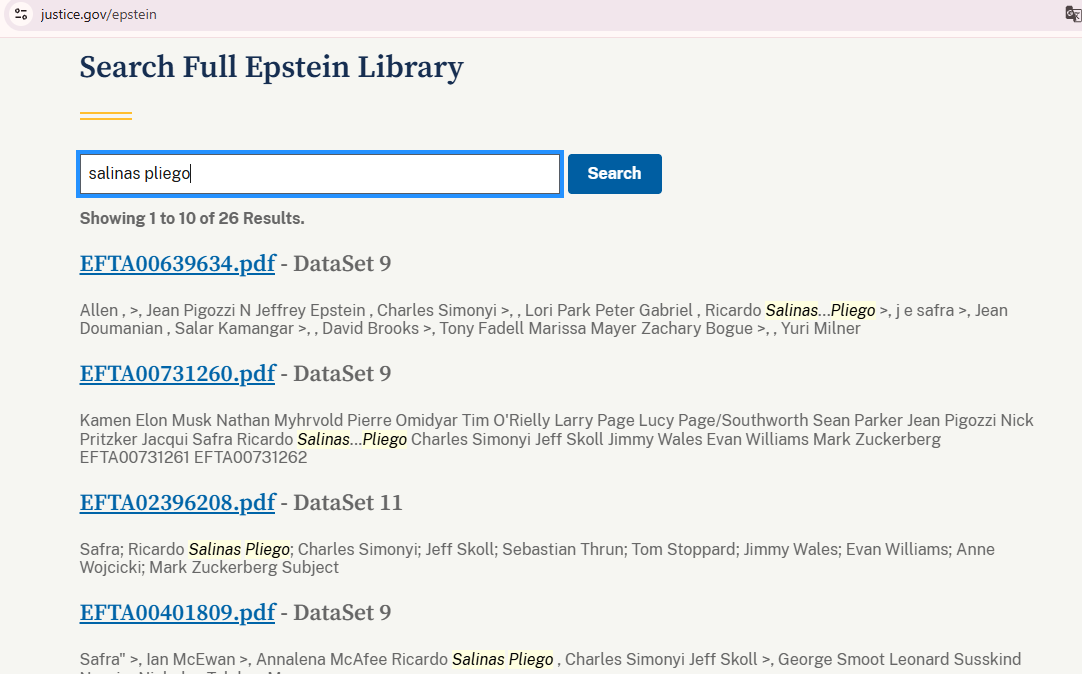The width and height of the screenshot is (1082, 674).
Task: Click the DataSet 11 label
Action: point(347,503)
